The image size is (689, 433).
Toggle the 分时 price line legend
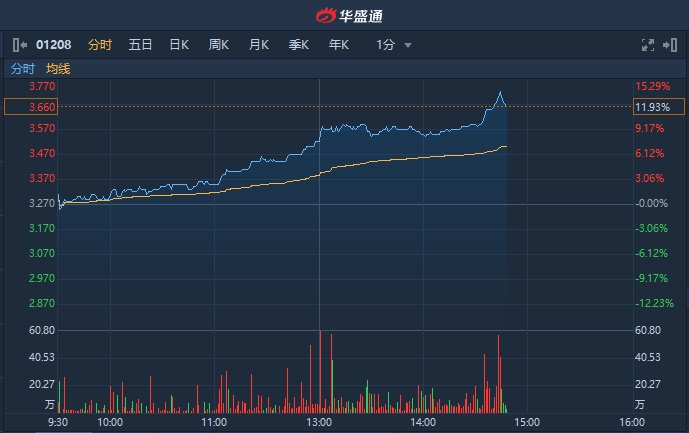[x=22, y=69]
